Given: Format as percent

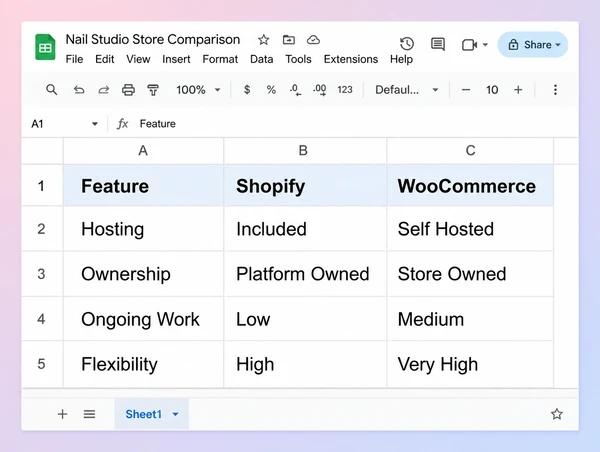Looking at the screenshot, I should click(271, 90).
